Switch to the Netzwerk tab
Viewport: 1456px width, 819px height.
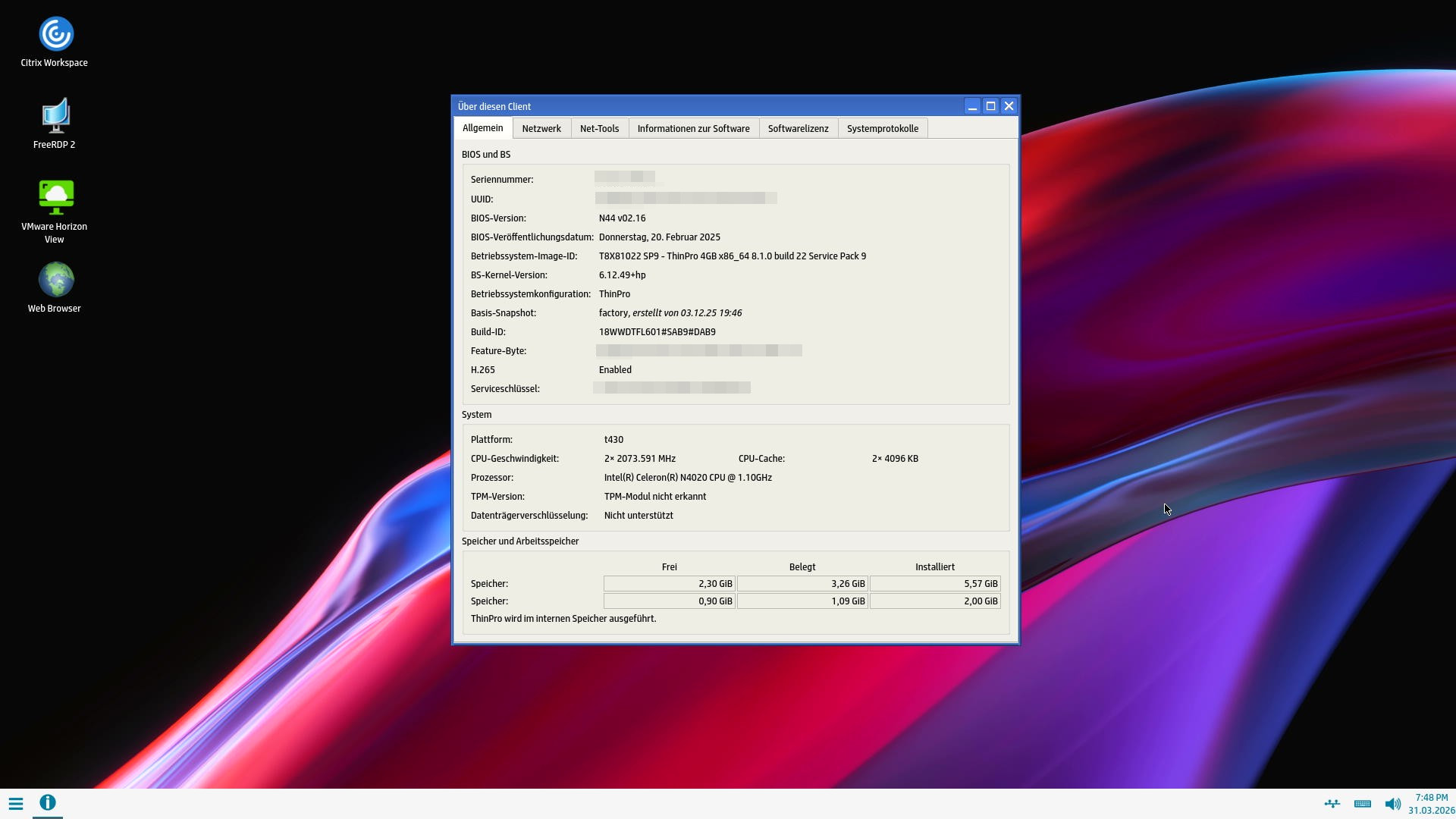[541, 128]
